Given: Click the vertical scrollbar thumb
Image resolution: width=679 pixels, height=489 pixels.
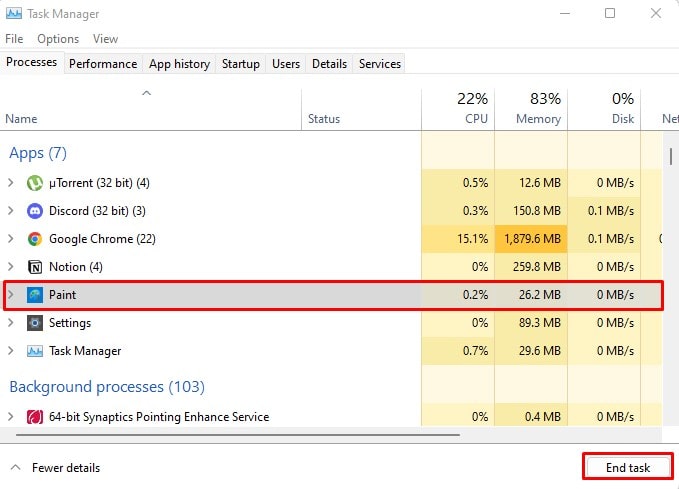Looking at the screenshot, I should coord(671,156).
